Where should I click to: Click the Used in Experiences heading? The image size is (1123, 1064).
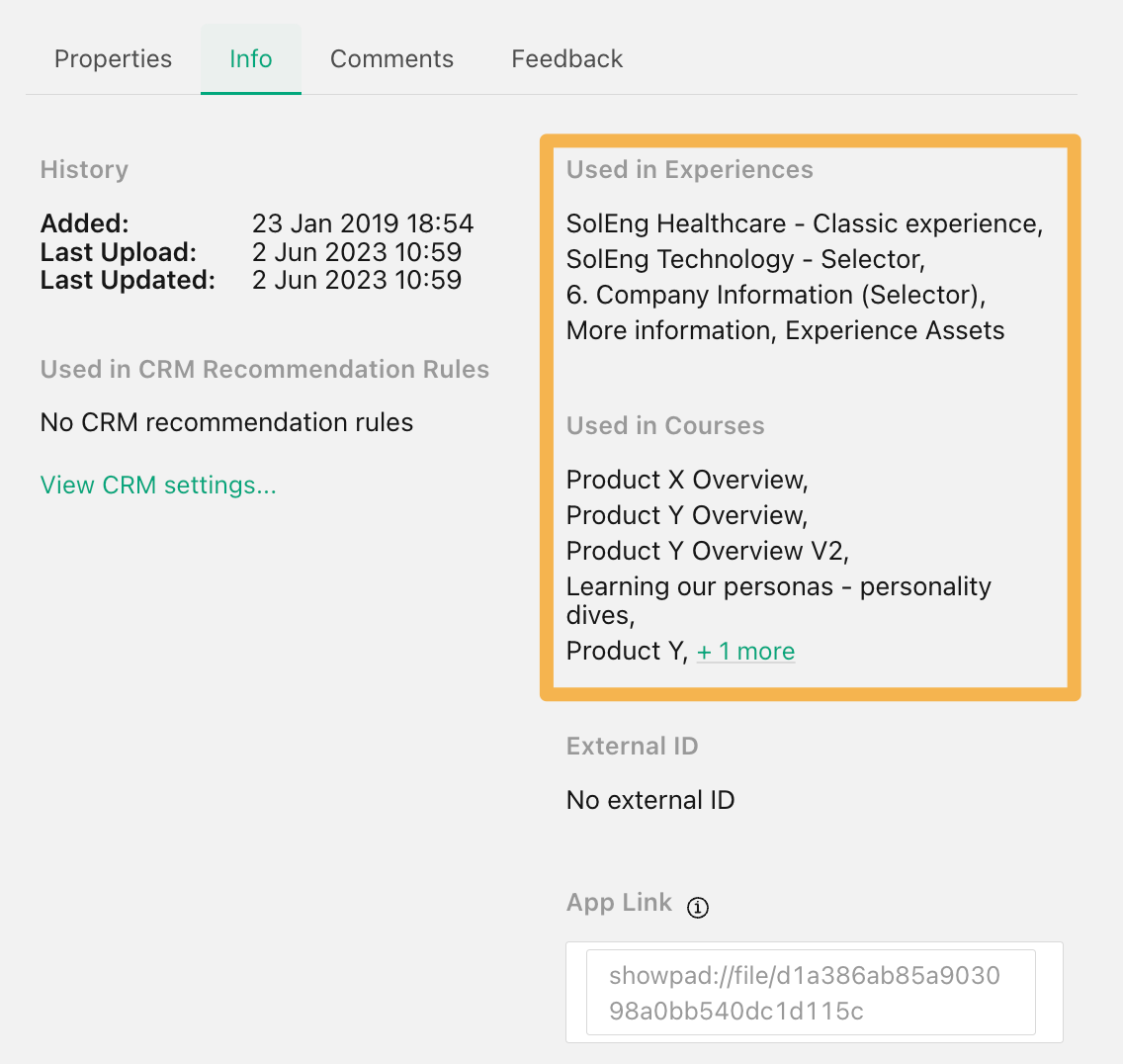pos(690,170)
